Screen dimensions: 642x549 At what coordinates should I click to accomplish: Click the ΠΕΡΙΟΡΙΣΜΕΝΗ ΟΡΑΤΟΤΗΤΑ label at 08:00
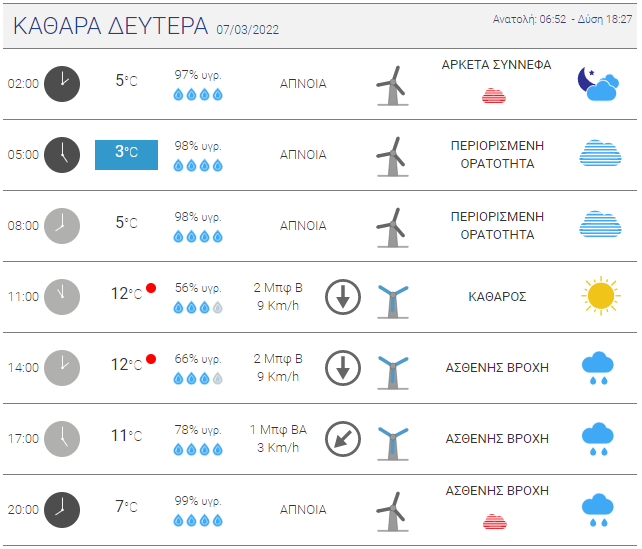click(x=497, y=225)
